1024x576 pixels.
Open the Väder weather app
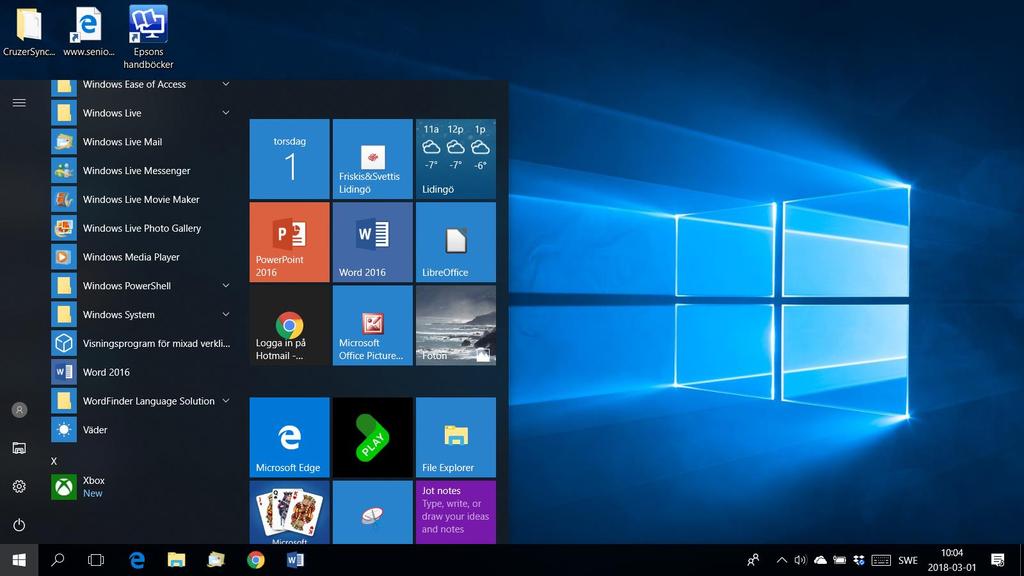pos(140,429)
